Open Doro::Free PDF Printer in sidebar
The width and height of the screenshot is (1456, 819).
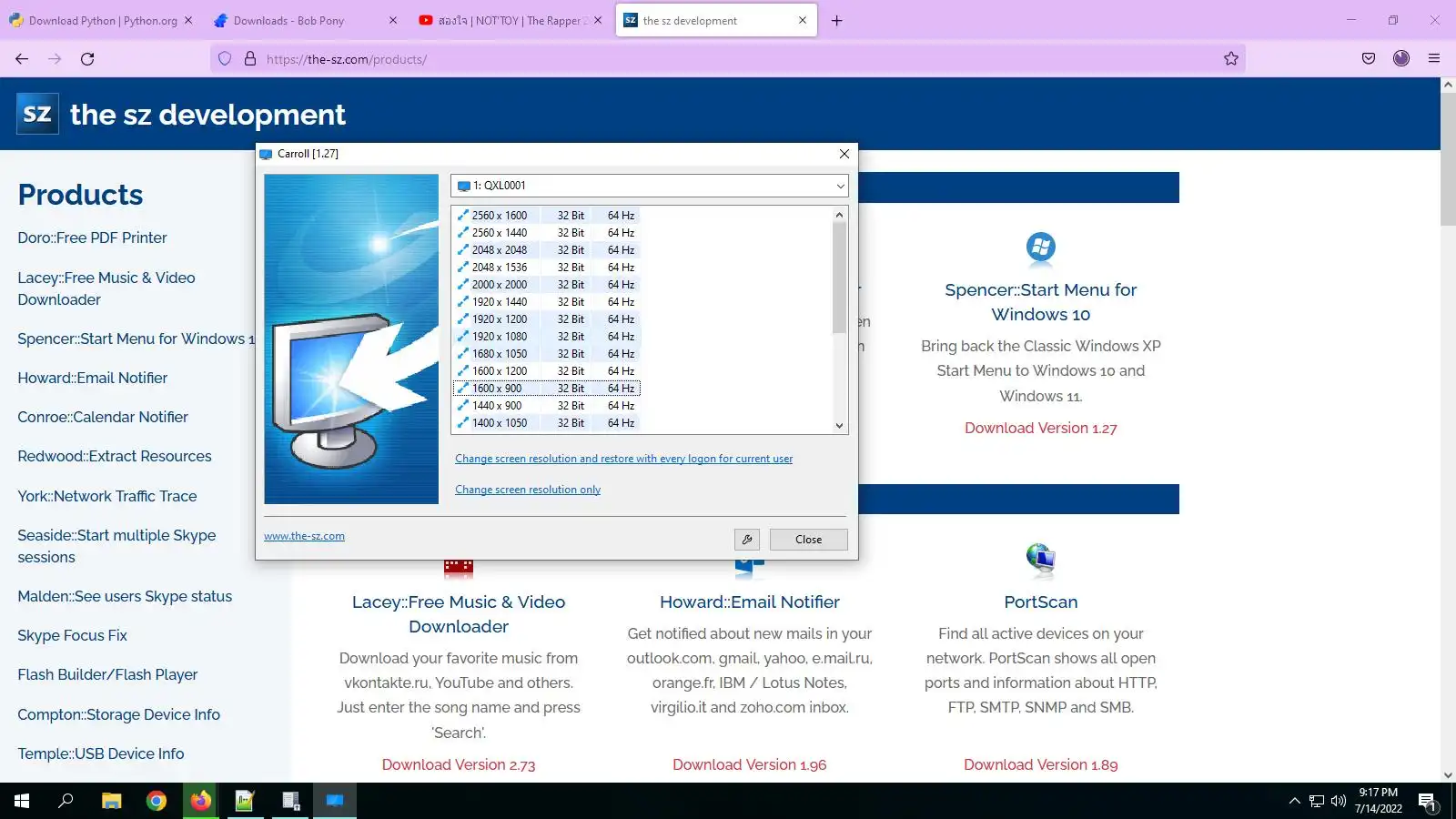point(92,238)
